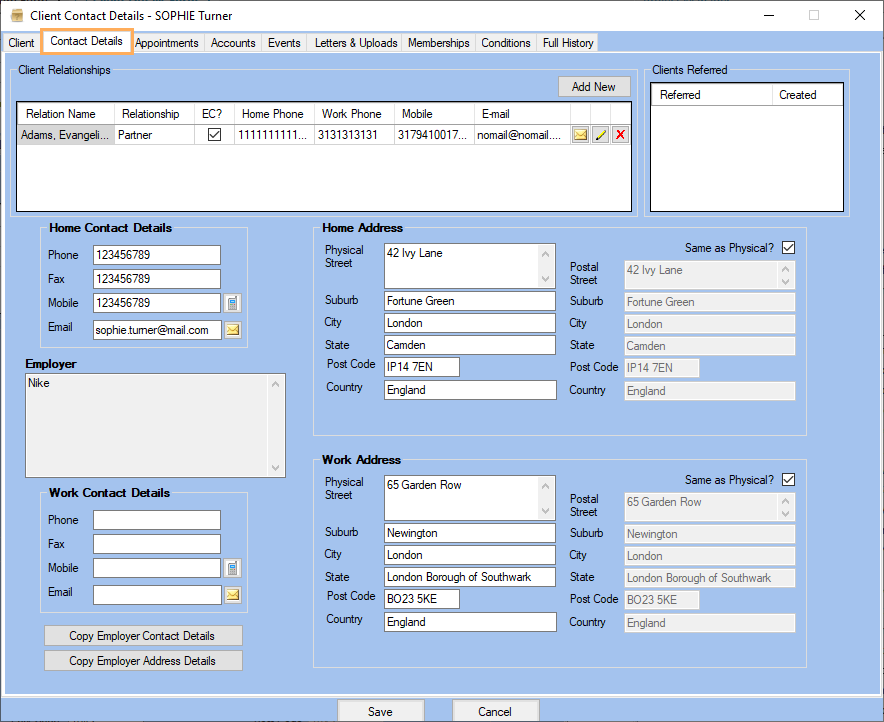Open the Memberships tab
884x722 pixels.
tap(439, 43)
